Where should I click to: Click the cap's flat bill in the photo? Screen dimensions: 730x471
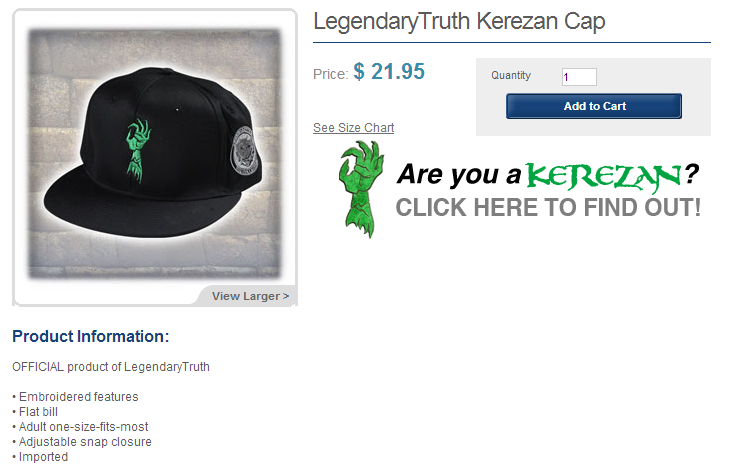(x=140, y=205)
